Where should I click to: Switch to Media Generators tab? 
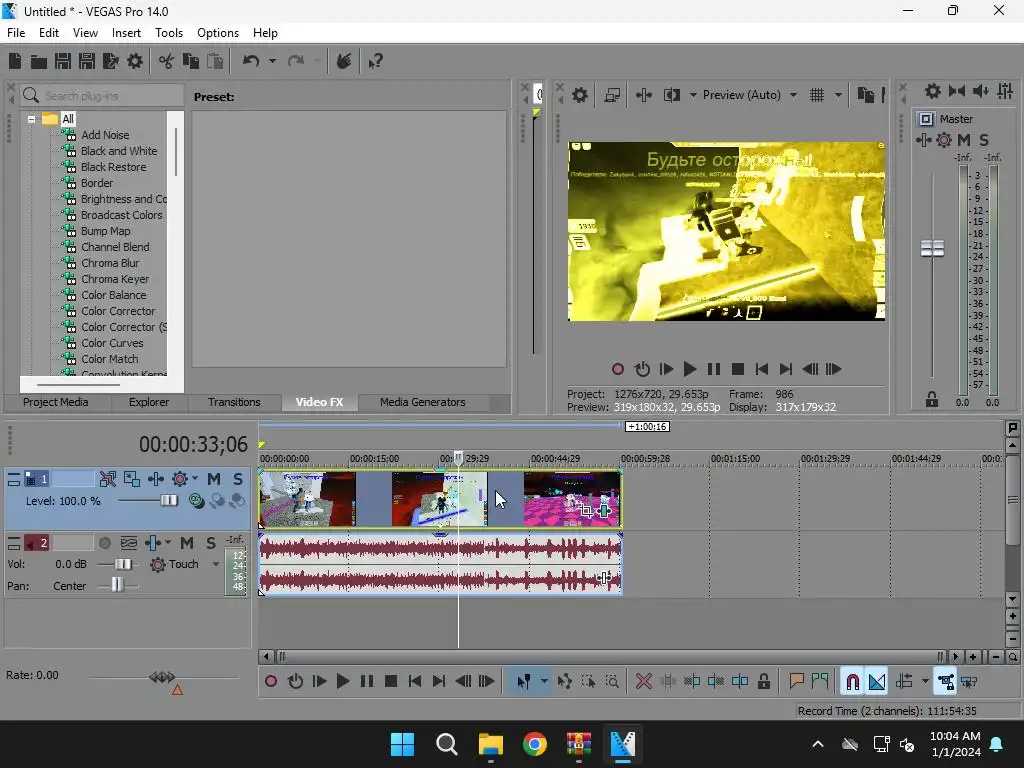click(x=423, y=402)
